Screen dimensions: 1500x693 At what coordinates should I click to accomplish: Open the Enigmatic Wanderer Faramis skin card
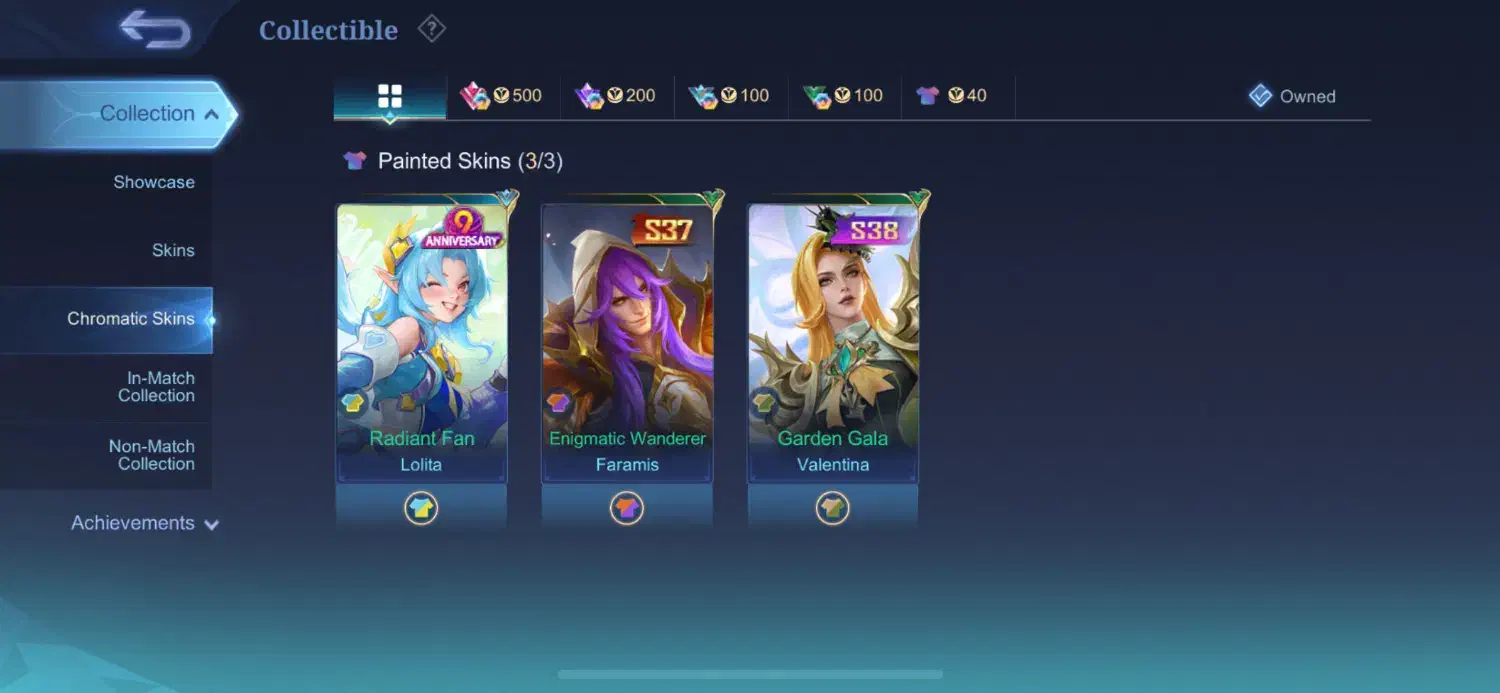click(x=627, y=342)
